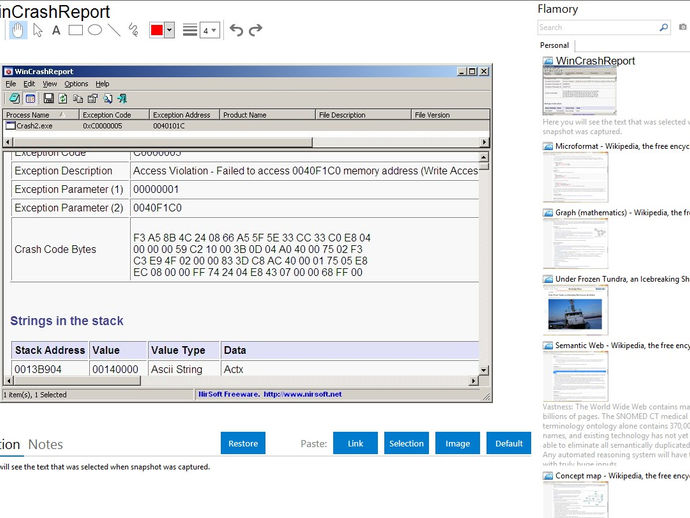Click the 0040101C exception address cell
The width and height of the screenshot is (690, 518).
coord(169,126)
